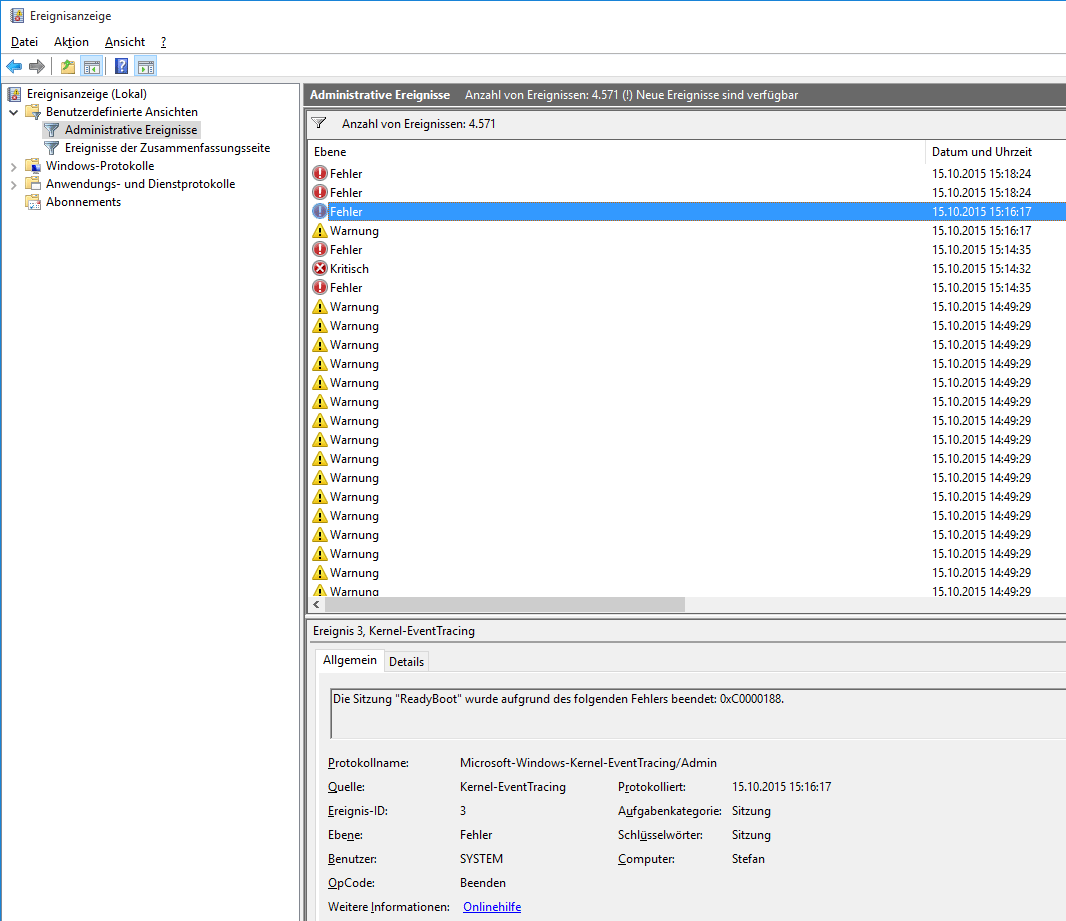Toggle the action pane toolbar icon
The height and width of the screenshot is (921, 1066).
click(x=145, y=67)
